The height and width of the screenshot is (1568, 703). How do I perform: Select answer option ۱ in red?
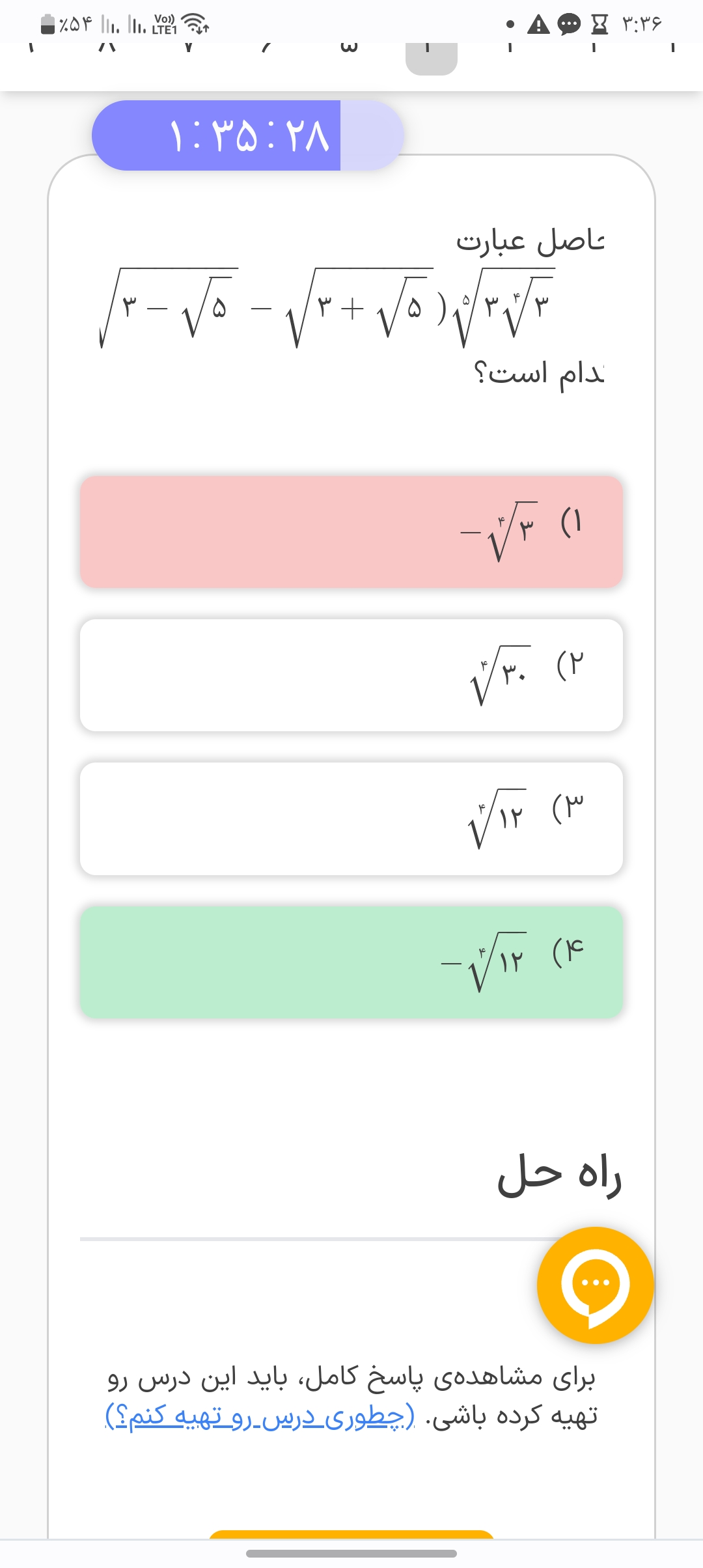coord(351,532)
